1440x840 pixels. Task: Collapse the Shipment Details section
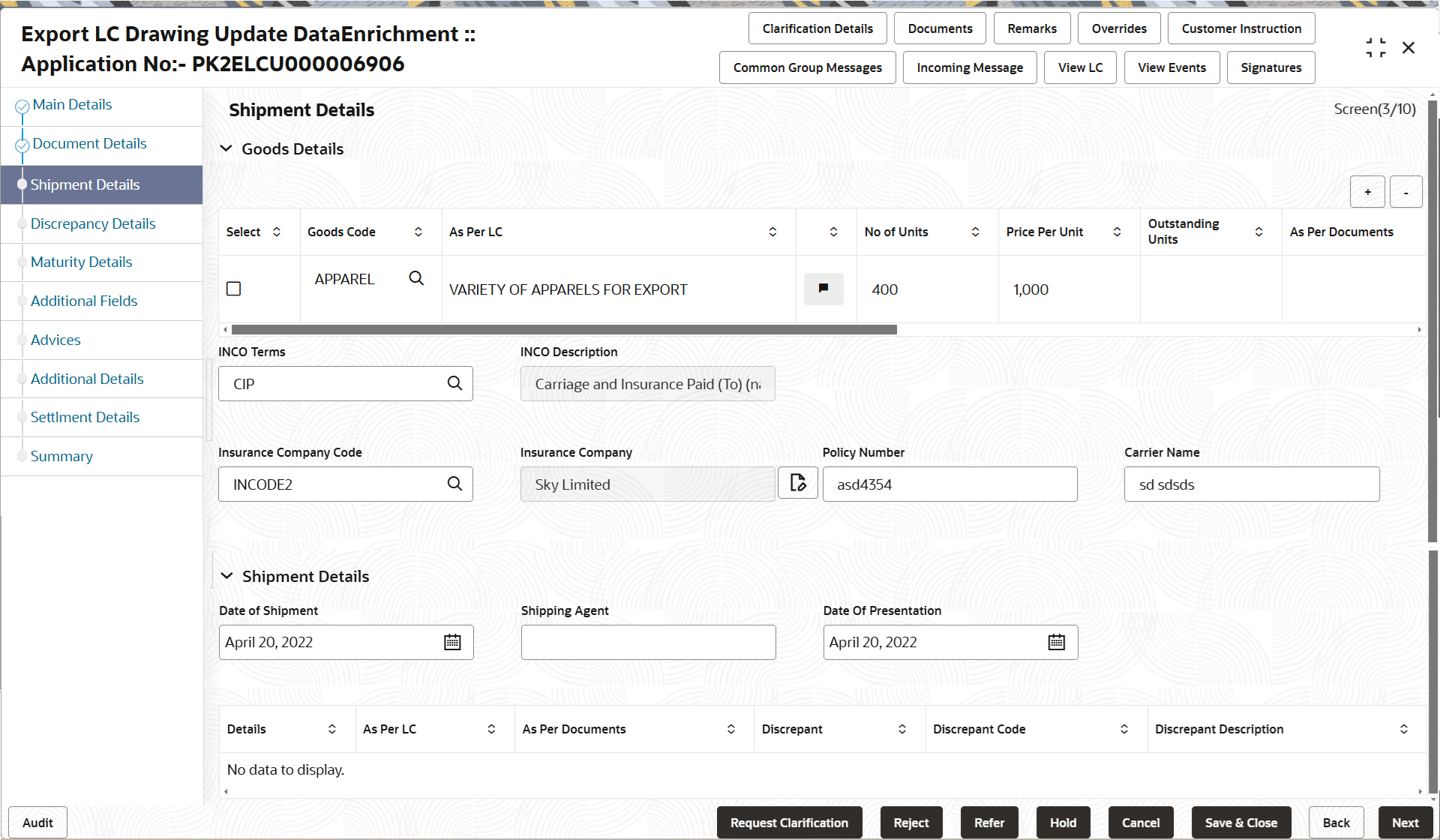(x=227, y=575)
